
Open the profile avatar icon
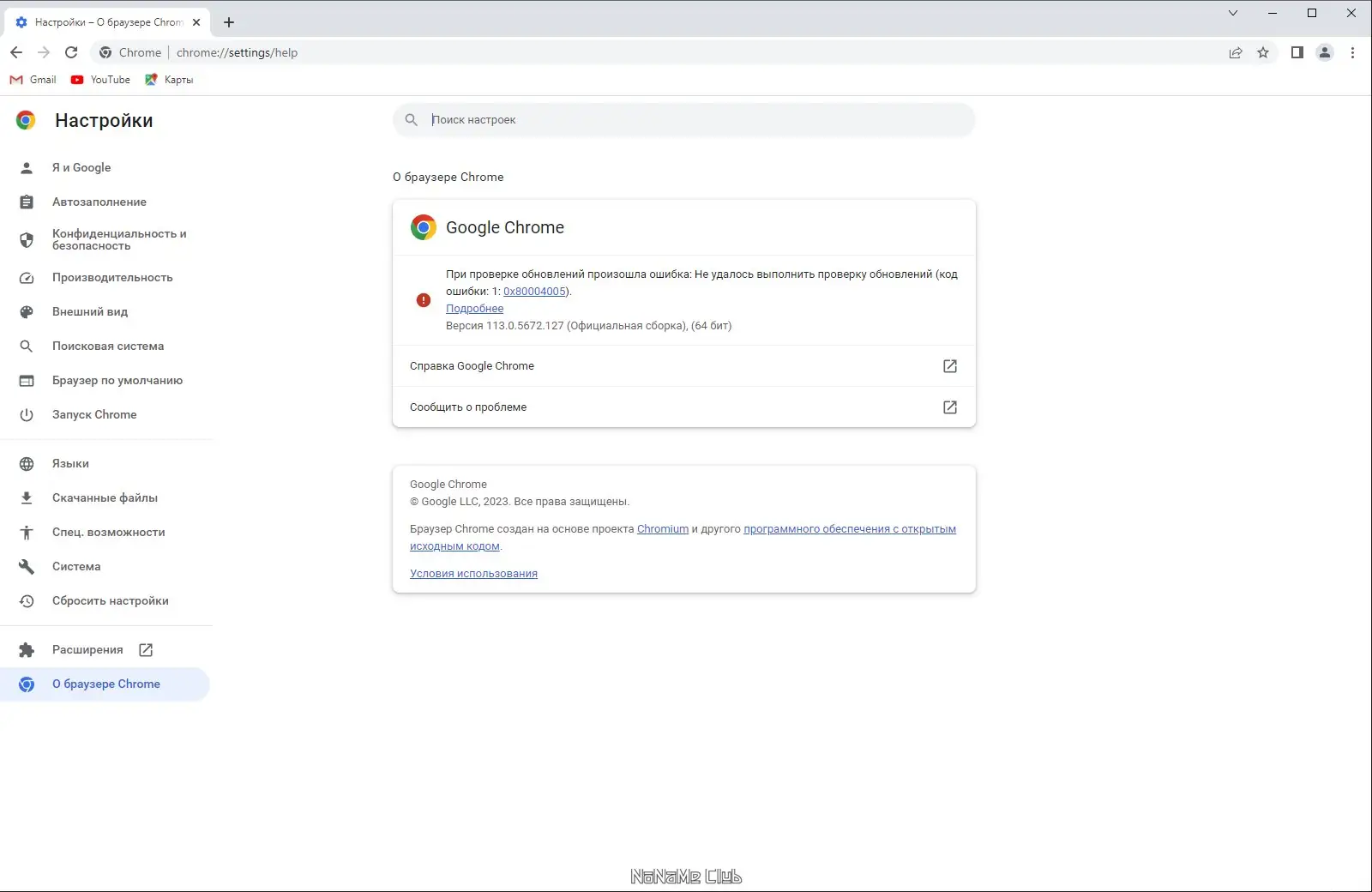tap(1325, 52)
